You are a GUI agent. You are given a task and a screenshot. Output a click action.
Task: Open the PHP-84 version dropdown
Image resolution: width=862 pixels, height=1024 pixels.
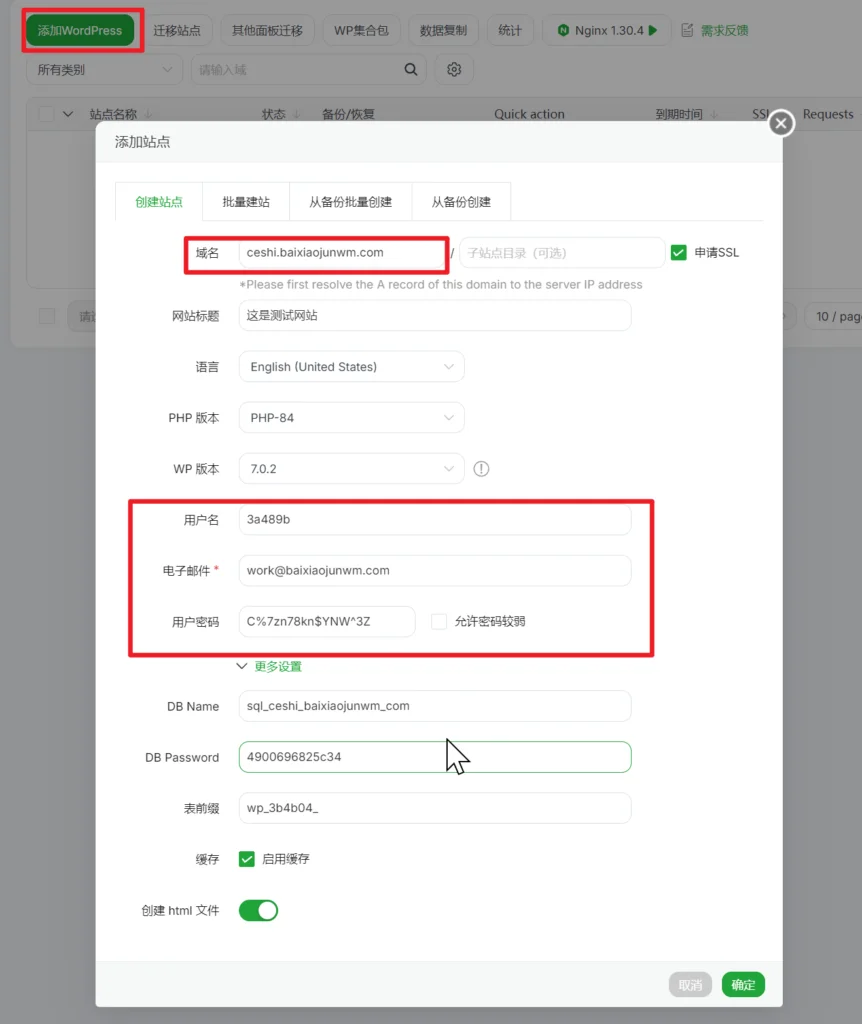(351, 418)
